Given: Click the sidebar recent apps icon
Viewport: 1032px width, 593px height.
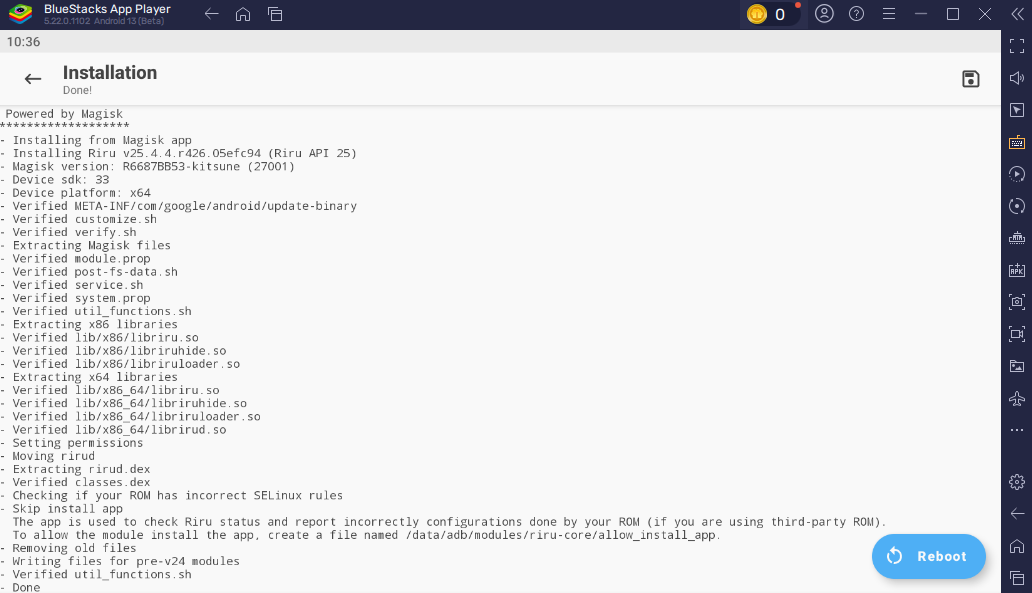Looking at the screenshot, I should coord(1017,578).
